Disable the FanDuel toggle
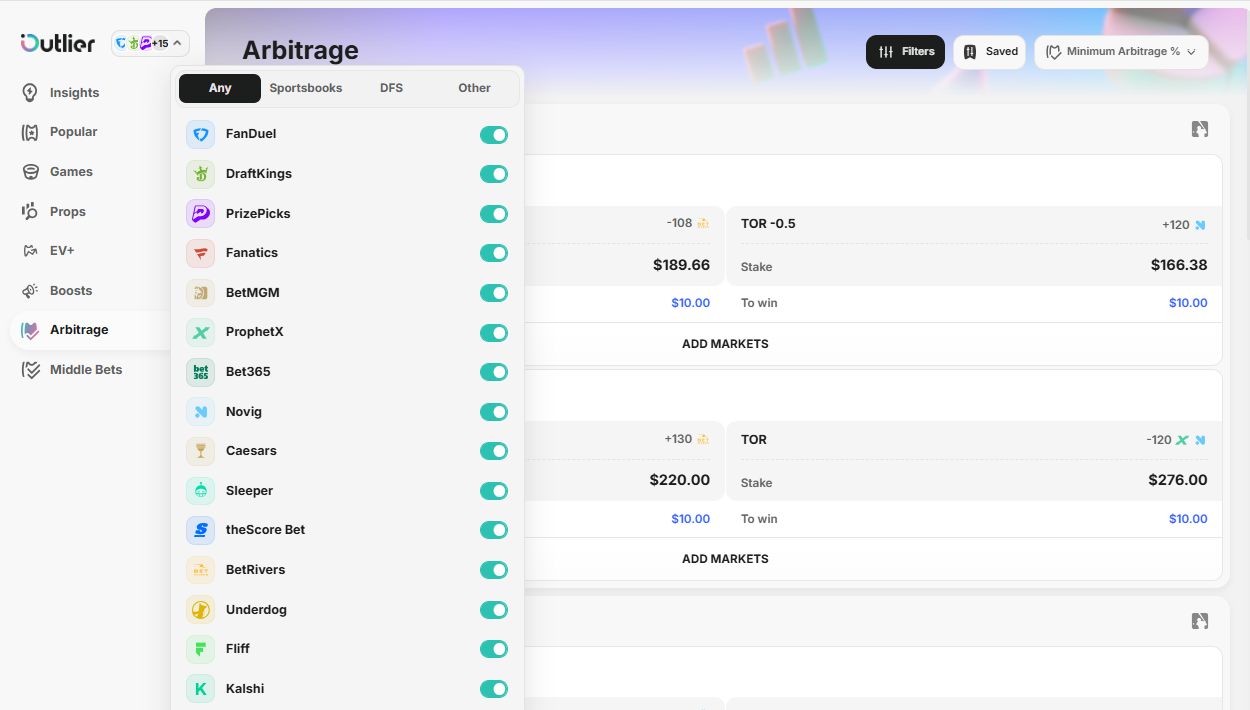This screenshot has width=1250, height=710. pyautogui.click(x=494, y=135)
